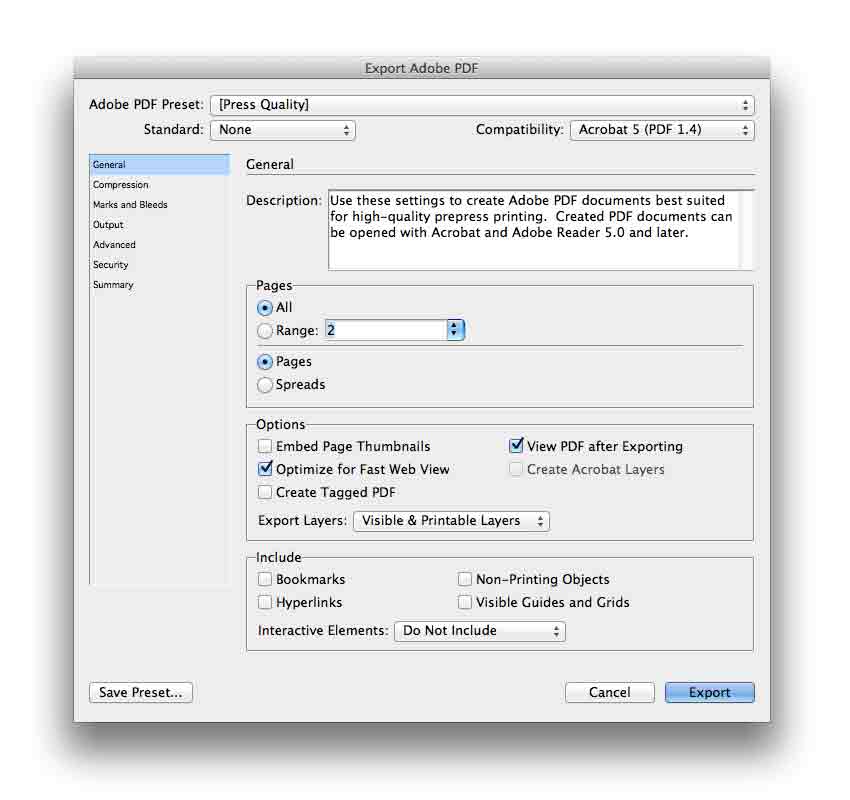
Task: Open the Standard dropdown set to None
Action: [x=282, y=130]
